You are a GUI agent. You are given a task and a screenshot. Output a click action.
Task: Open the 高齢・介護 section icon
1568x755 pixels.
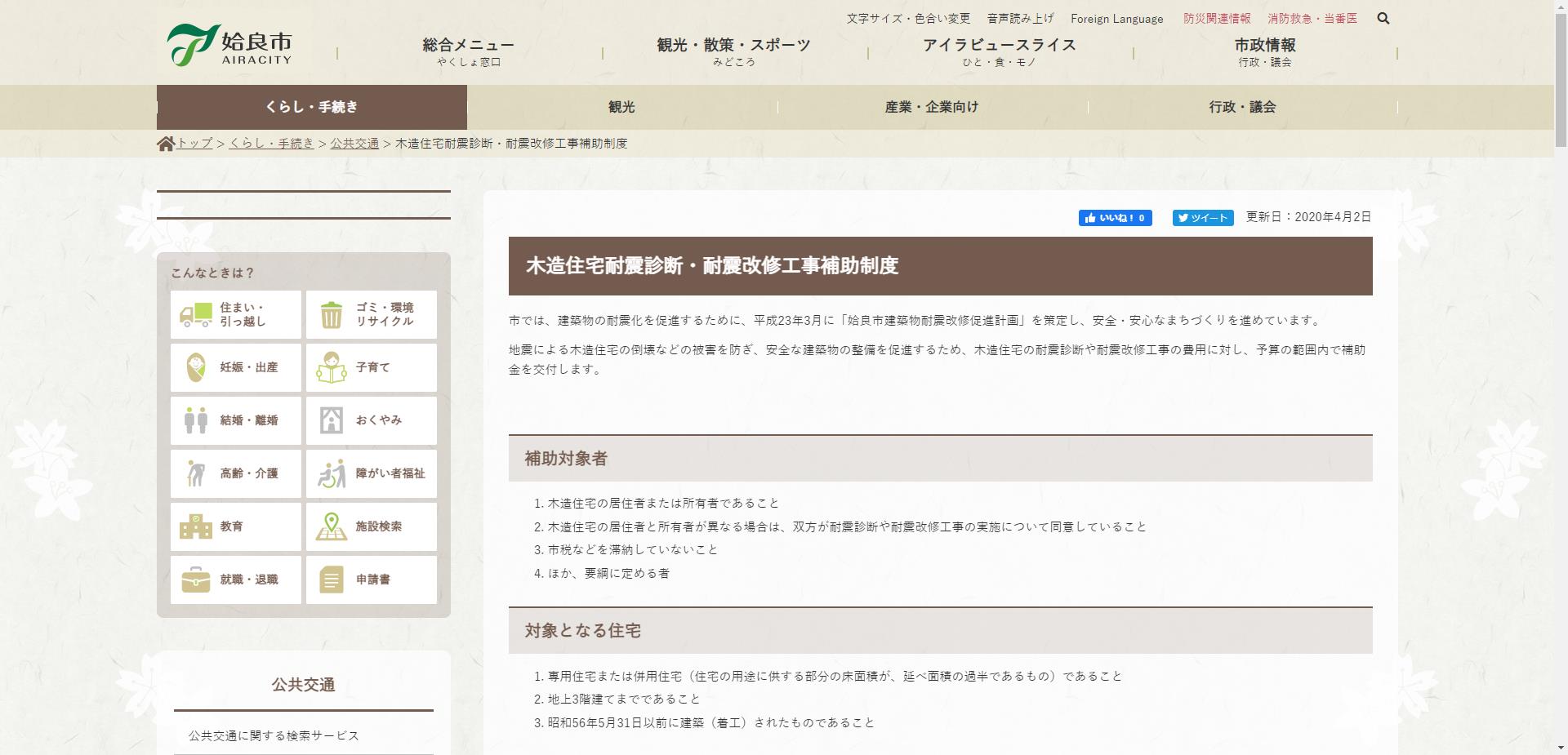(x=194, y=473)
